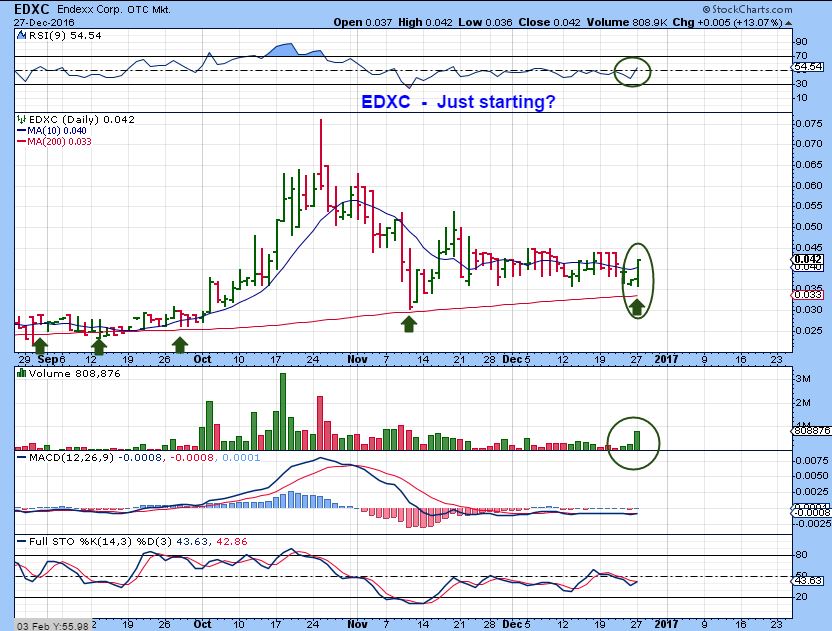Click the 'EDXC (Daily) 0.042' legend text
The image size is (832, 631).
point(82,119)
